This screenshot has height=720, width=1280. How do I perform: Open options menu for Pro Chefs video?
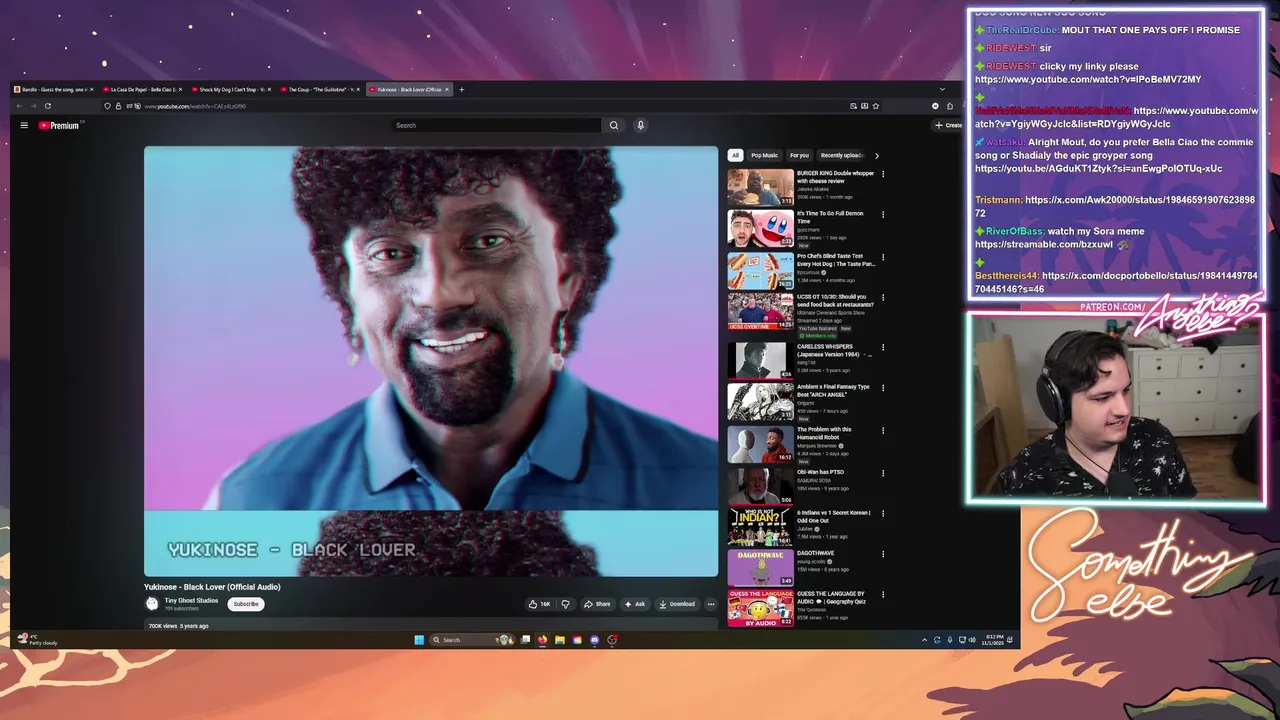(x=883, y=257)
